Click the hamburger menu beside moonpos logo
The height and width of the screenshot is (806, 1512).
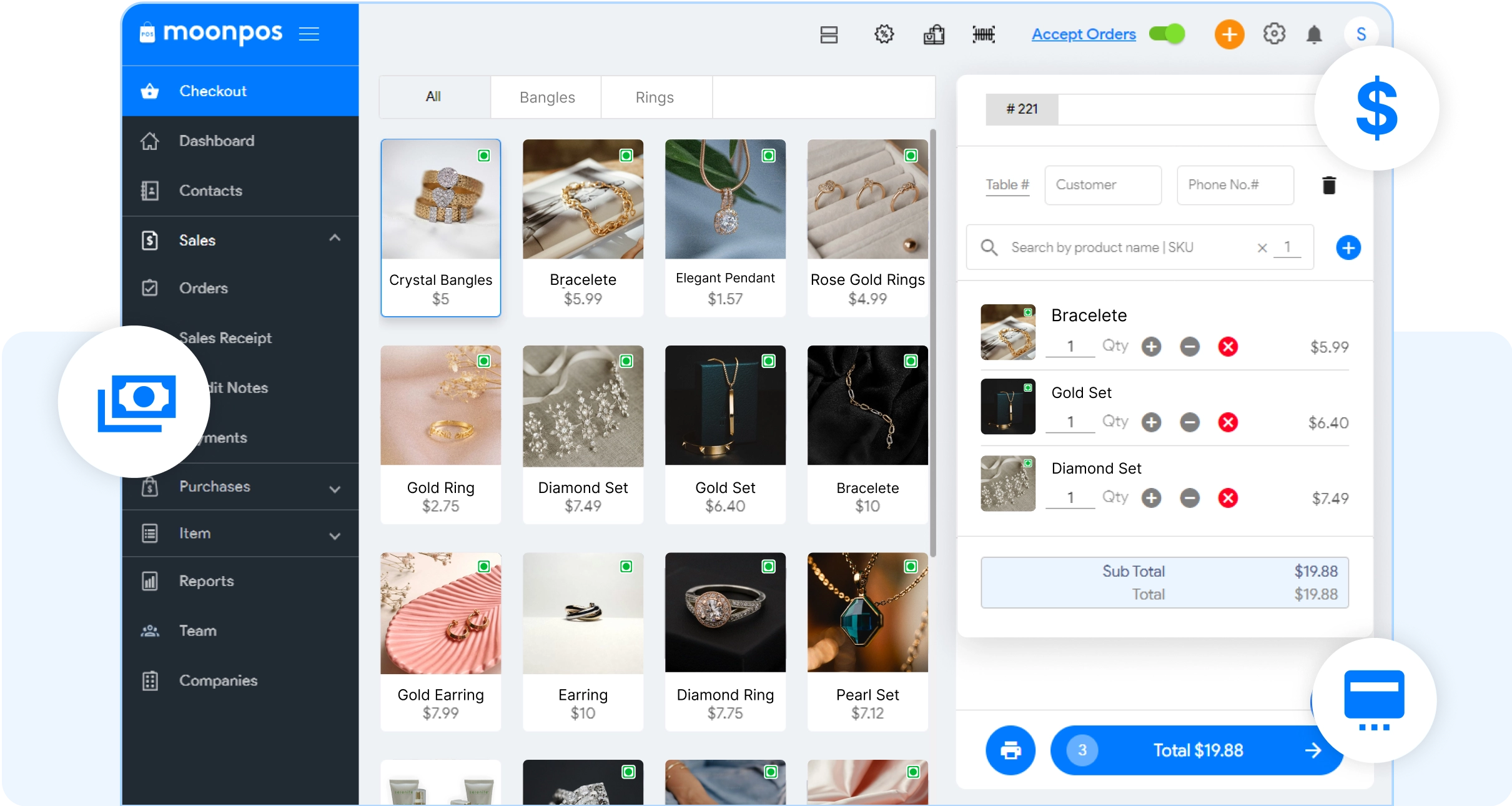[x=309, y=34]
